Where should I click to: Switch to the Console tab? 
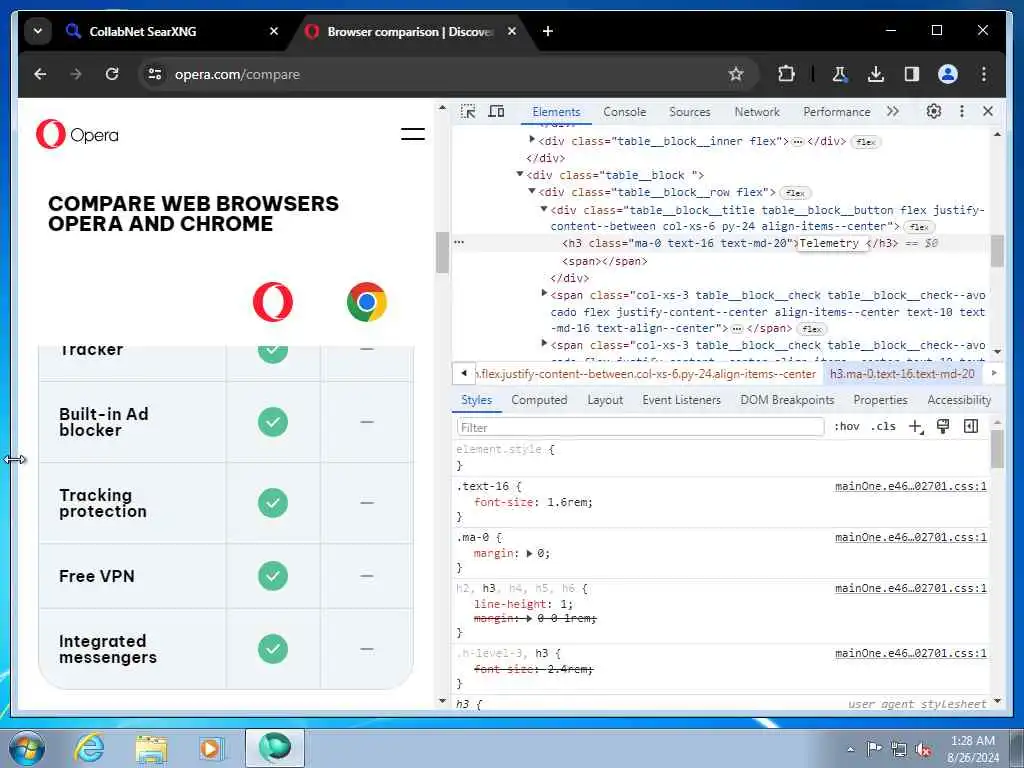[624, 112]
